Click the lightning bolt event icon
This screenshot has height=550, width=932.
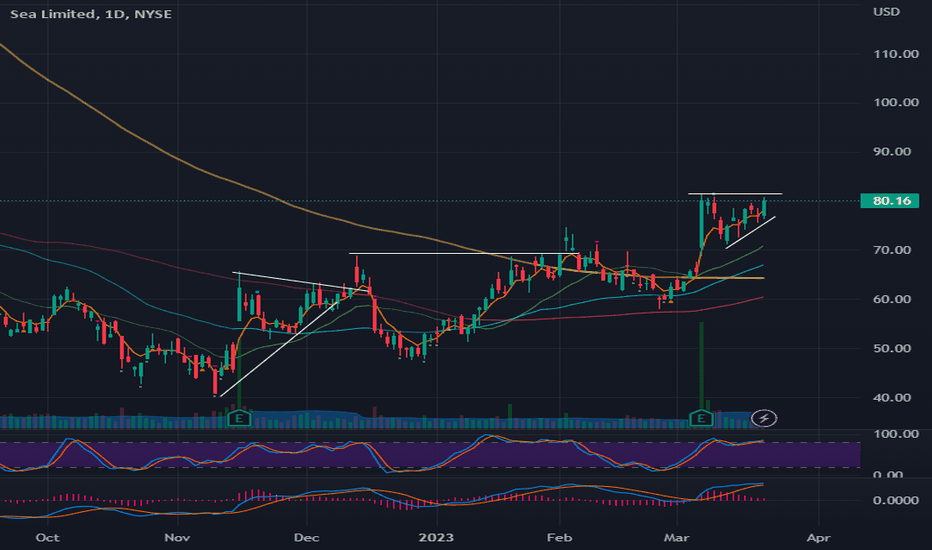pyautogui.click(x=764, y=419)
